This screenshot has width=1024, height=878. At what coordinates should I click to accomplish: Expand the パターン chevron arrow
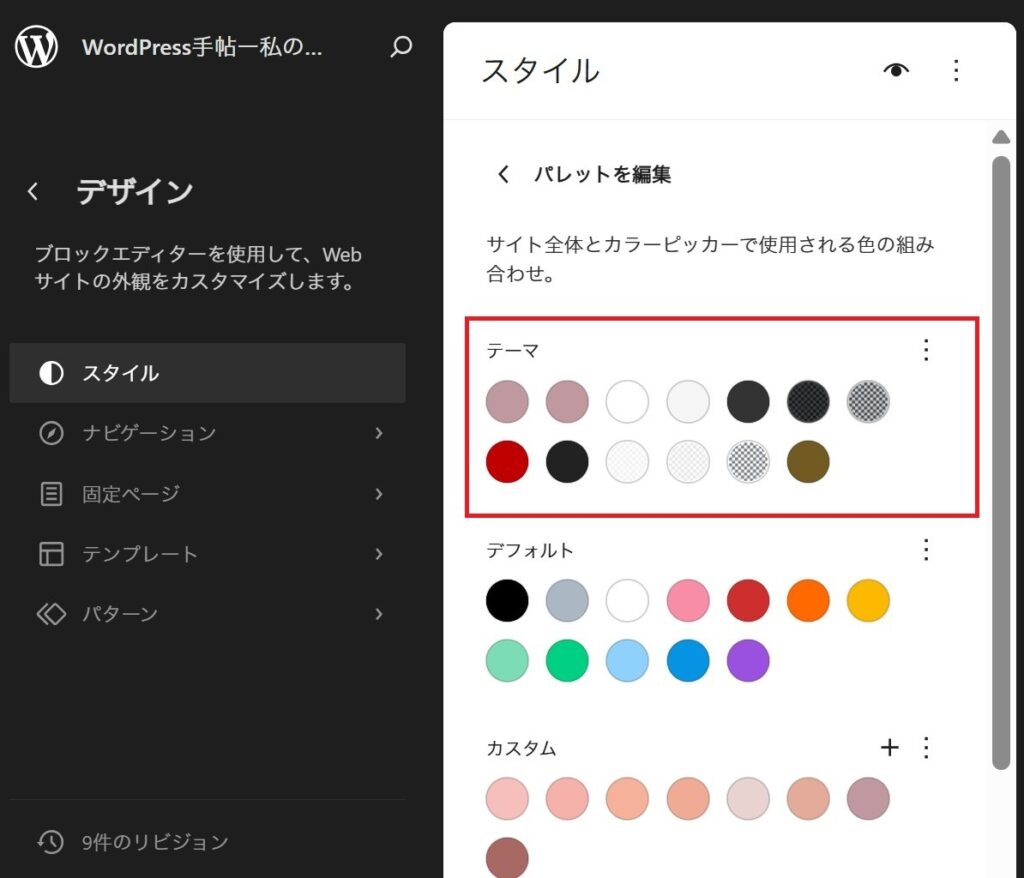[x=379, y=614]
